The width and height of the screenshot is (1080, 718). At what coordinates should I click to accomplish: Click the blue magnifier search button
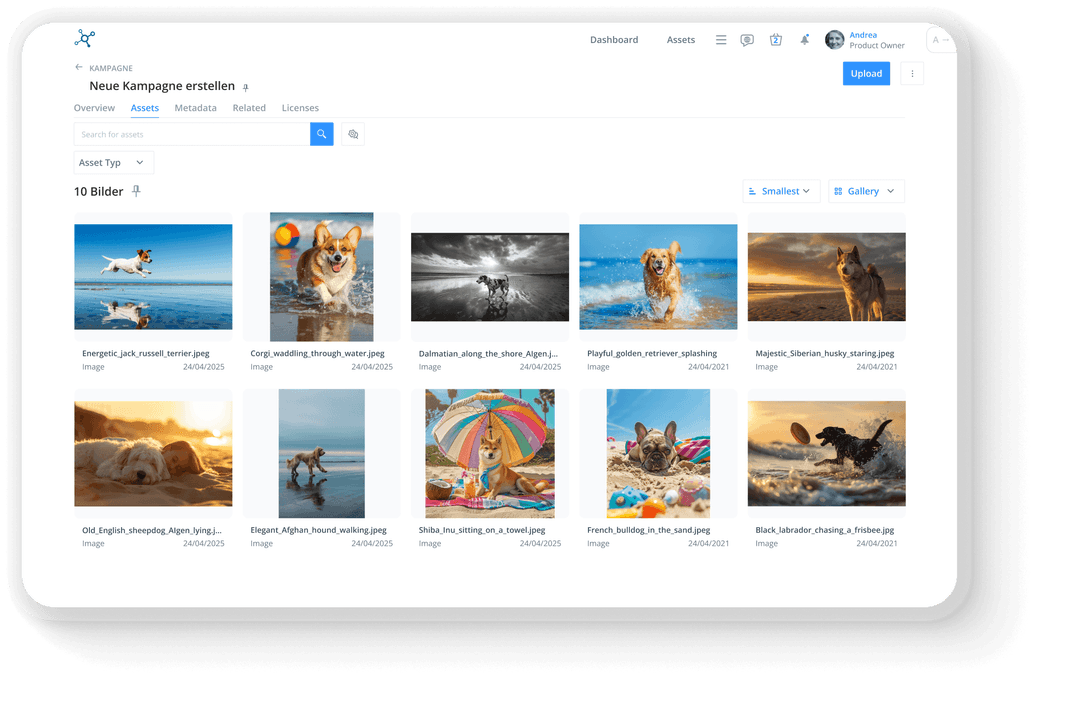pos(322,134)
